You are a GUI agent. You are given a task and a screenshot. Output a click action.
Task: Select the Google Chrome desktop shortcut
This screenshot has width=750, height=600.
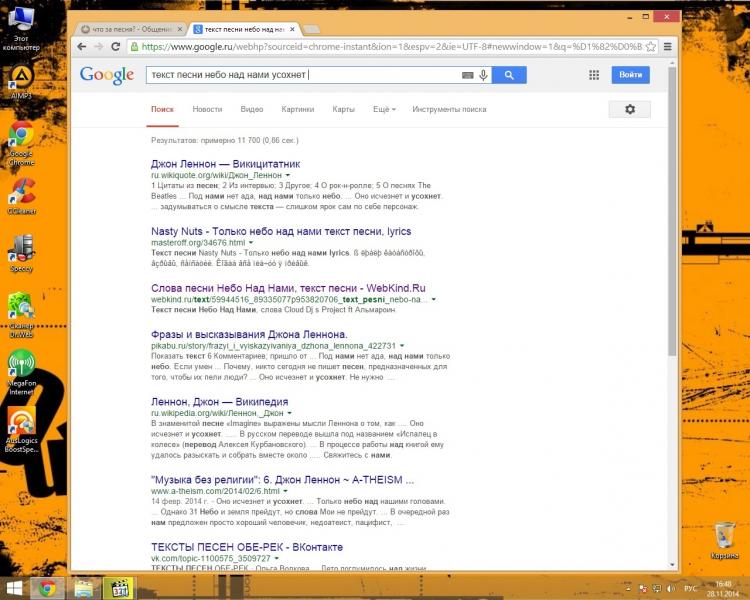point(22,144)
